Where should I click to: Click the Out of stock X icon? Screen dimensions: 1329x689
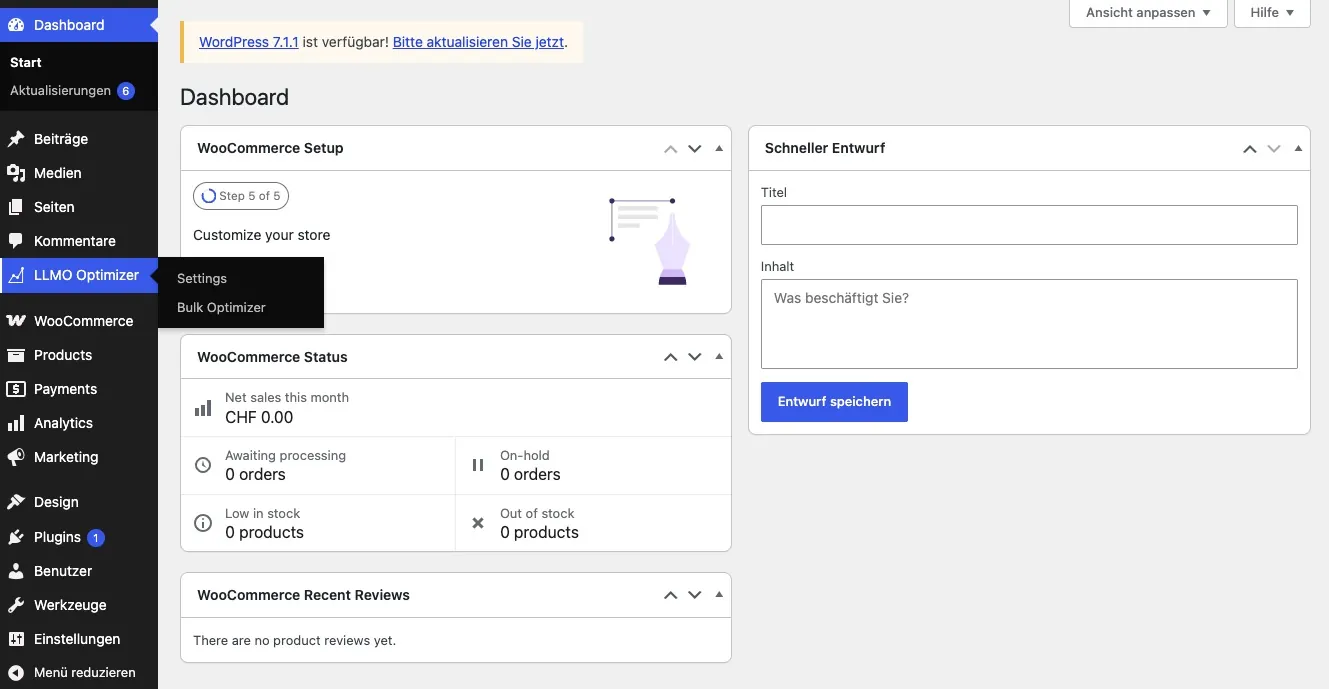point(478,523)
